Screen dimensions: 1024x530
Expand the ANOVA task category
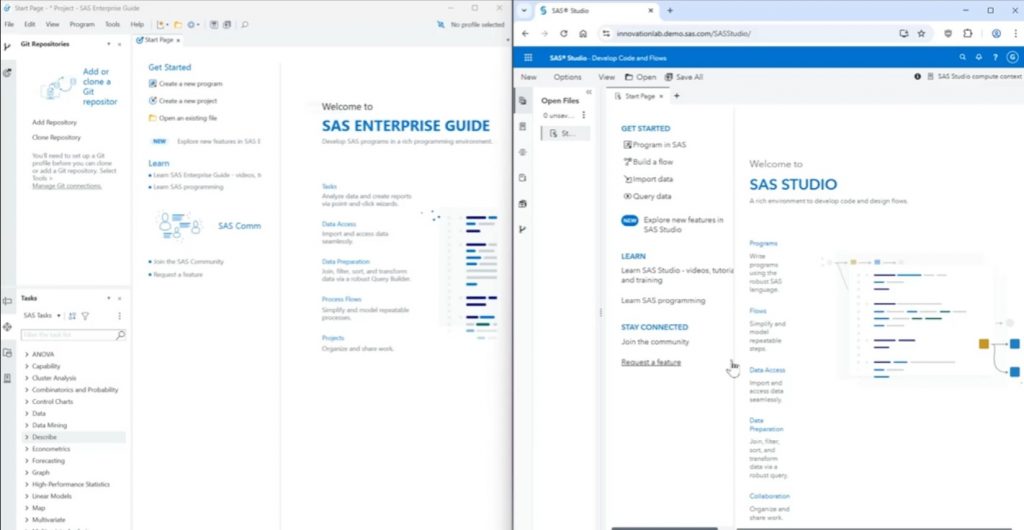tap(27, 354)
